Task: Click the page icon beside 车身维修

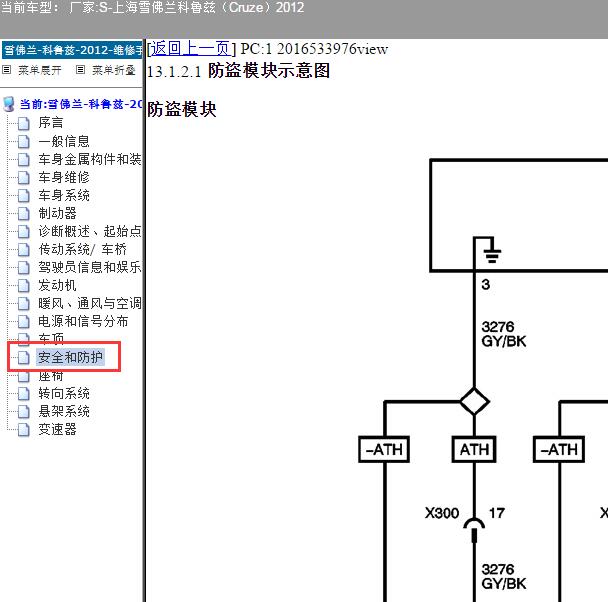Action: pos(24,178)
